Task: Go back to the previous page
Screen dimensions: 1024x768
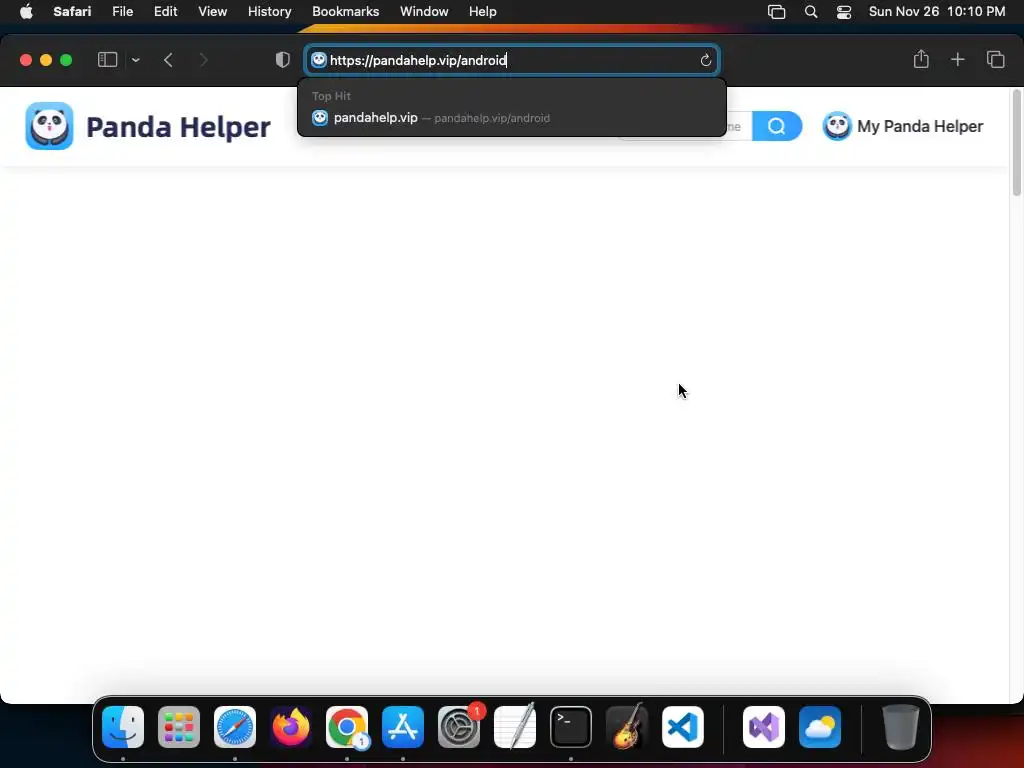Action: click(168, 60)
